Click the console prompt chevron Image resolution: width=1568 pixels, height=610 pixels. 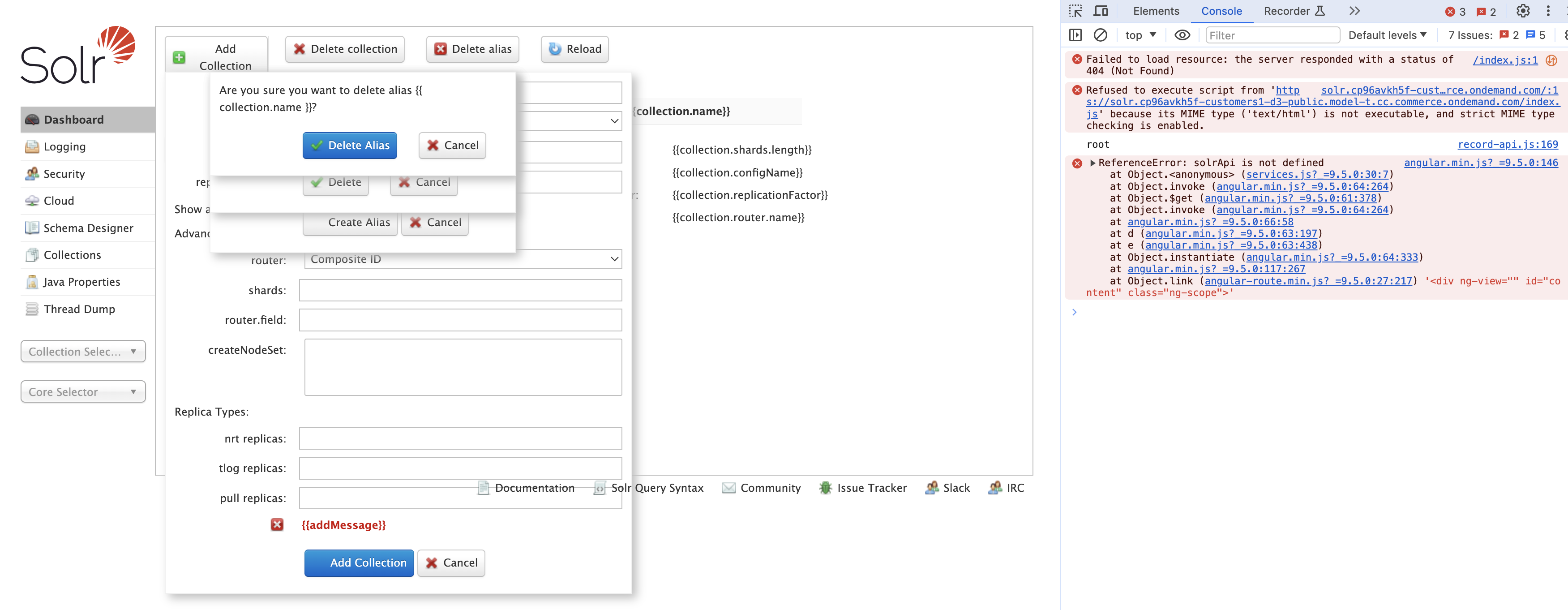click(x=1074, y=312)
